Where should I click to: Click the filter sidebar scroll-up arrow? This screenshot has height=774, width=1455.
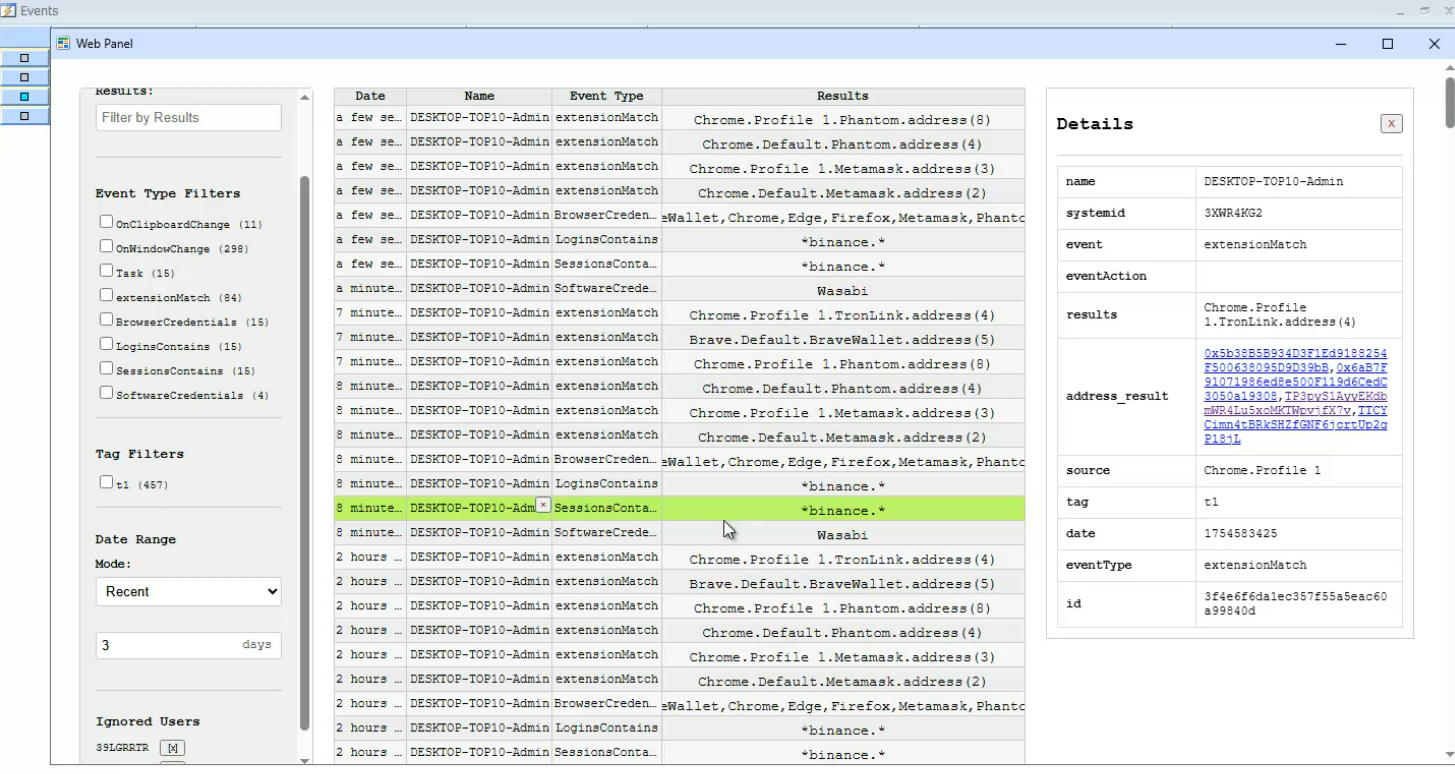(305, 97)
